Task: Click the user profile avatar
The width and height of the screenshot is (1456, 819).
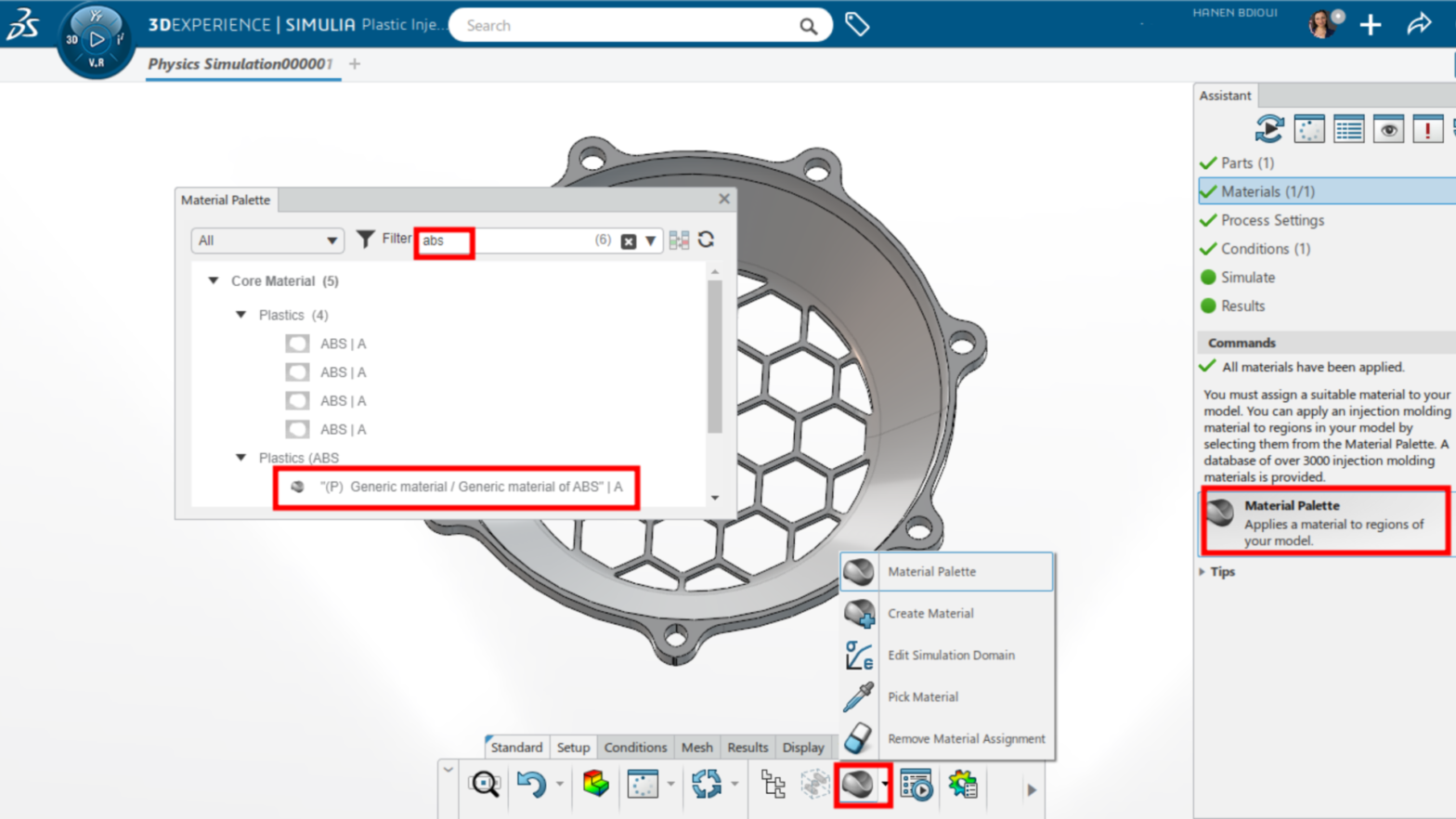Action: click(x=1324, y=24)
